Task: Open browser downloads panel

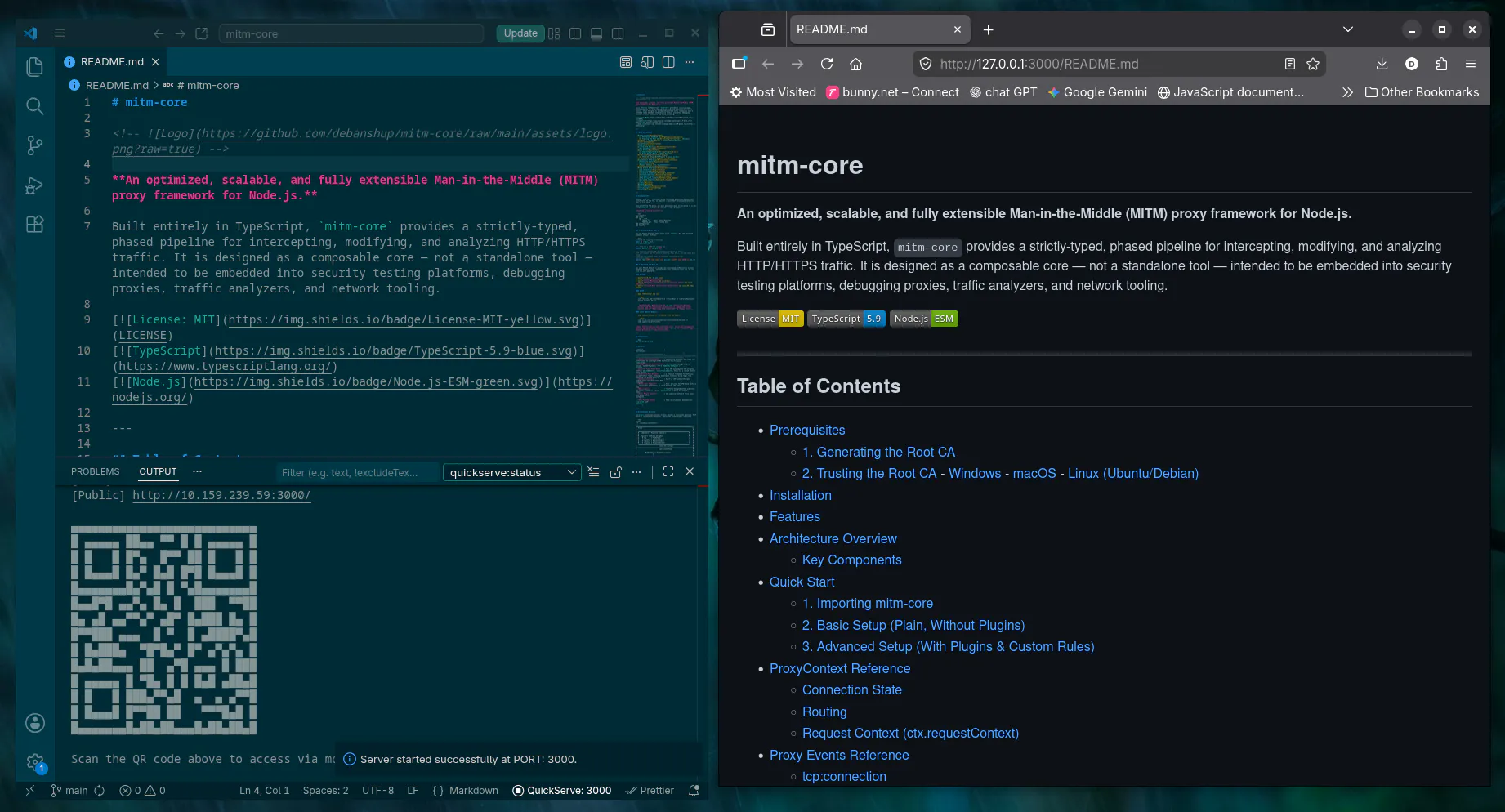Action: tap(1382, 64)
